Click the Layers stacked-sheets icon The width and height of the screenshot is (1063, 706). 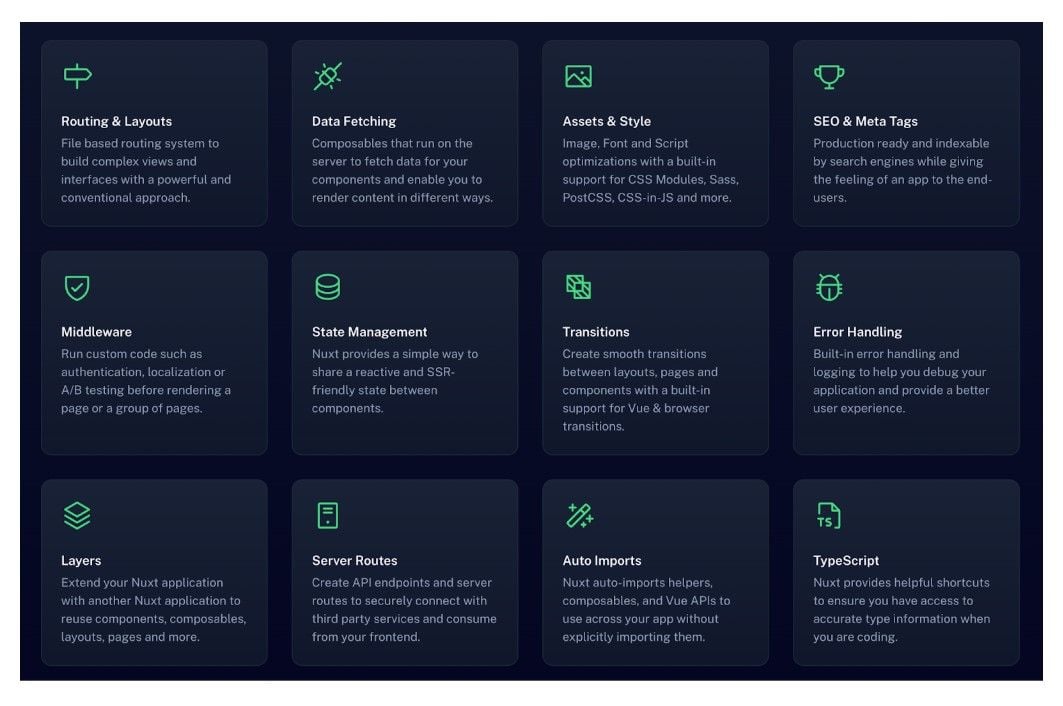77,515
